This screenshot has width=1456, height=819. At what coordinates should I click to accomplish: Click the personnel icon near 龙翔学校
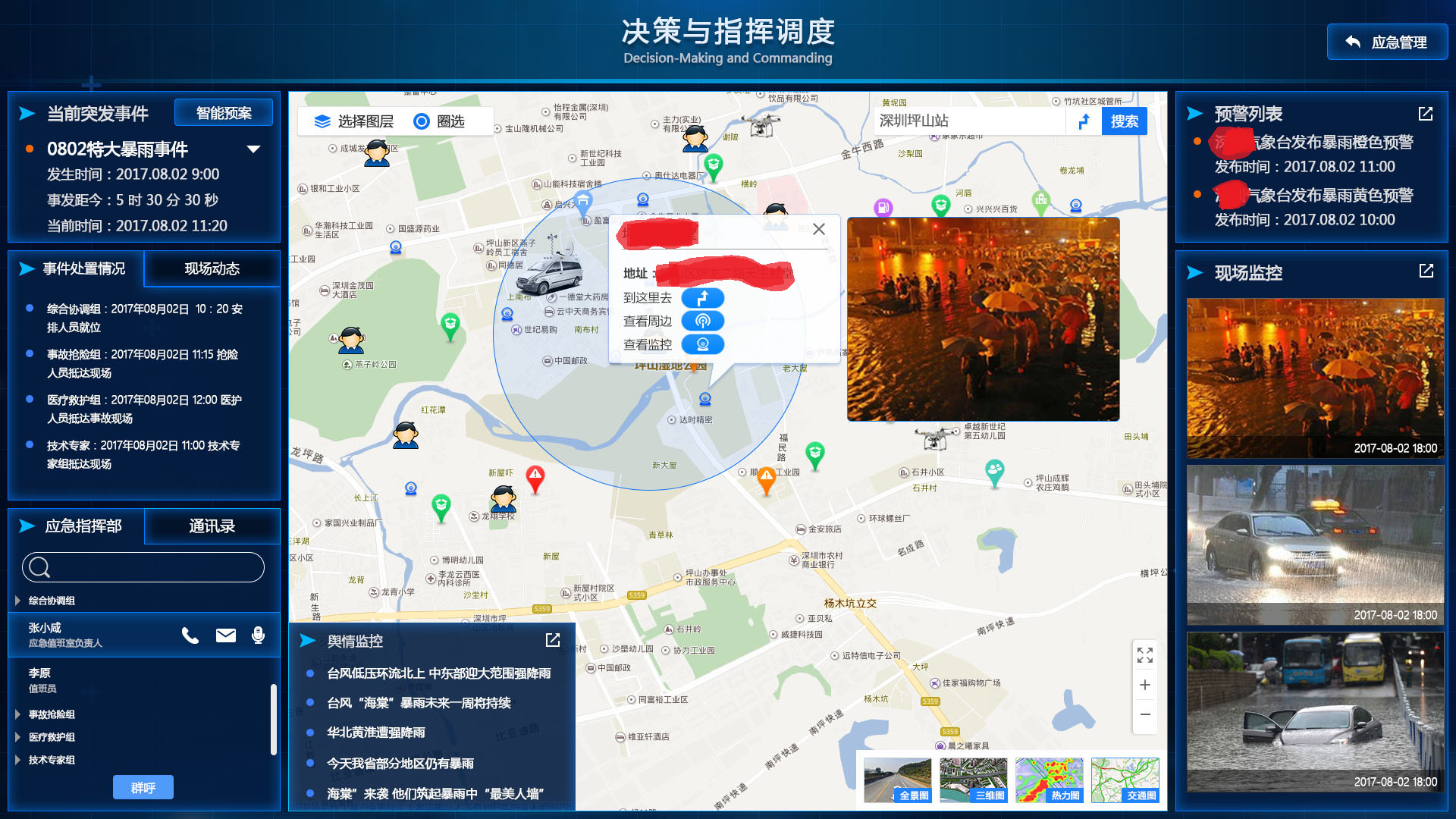pyautogui.click(x=503, y=498)
